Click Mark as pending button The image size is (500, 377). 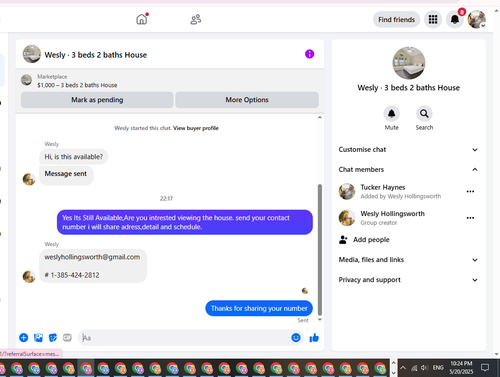pos(97,100)
